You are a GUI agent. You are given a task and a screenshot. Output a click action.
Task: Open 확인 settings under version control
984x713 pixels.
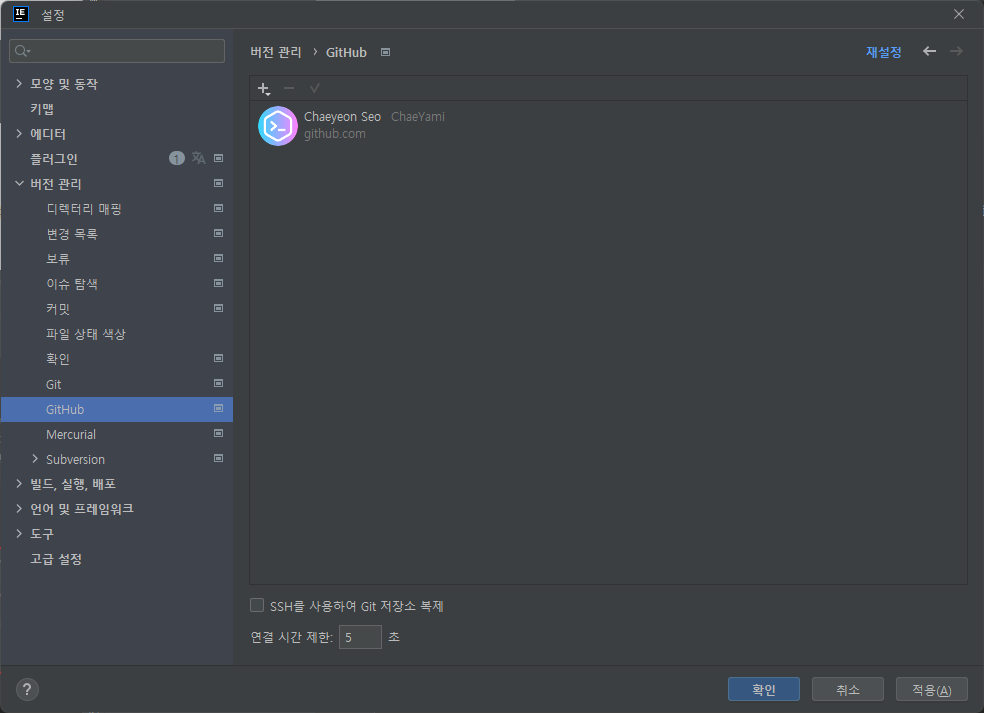coord(58,359)
